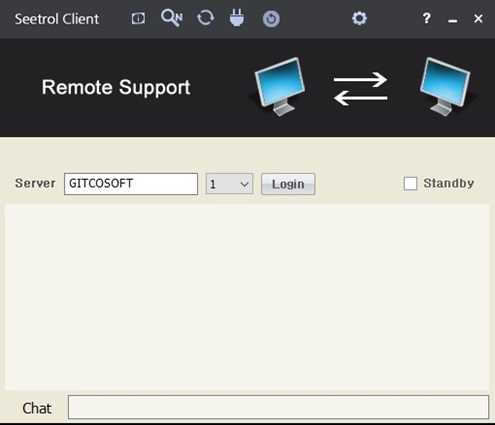
Task: Click the Standby label text
Action: tap(449, 183)
